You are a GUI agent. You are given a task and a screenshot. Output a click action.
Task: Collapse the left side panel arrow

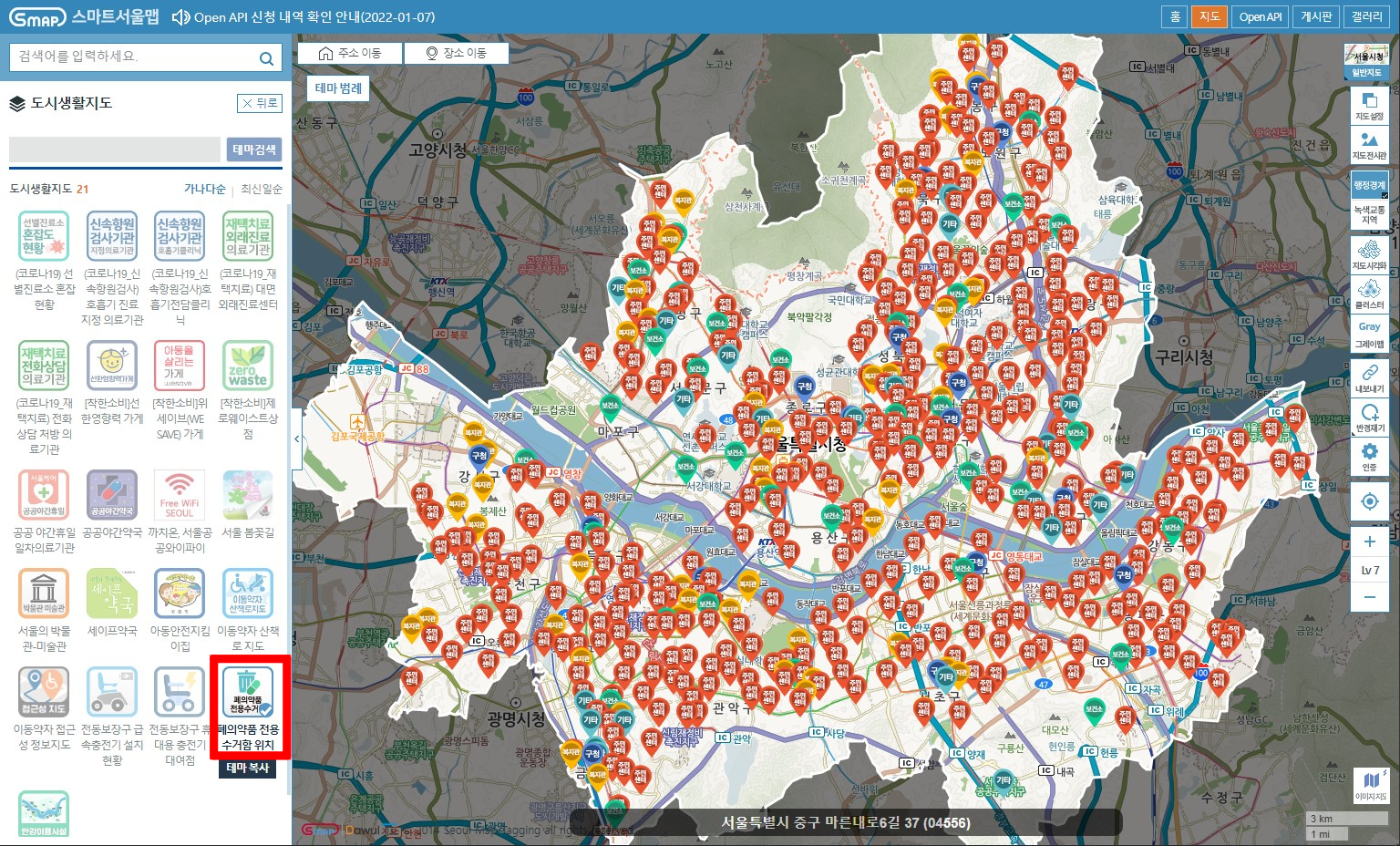click(x=297, y=439)
